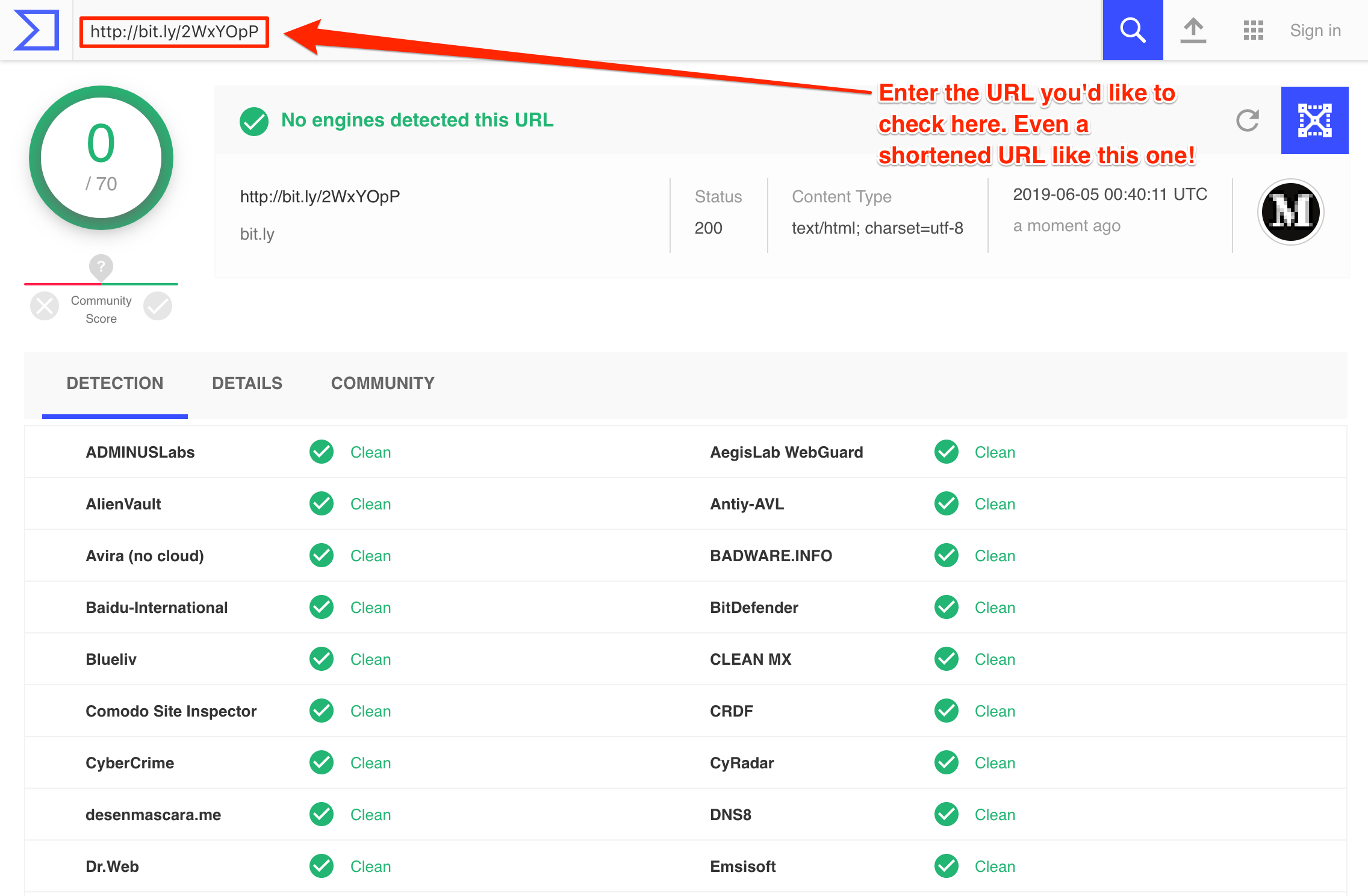Switch to the DETECTION tab
The height and width of the screenshot is (896, 1368).
tap(115, 383)
